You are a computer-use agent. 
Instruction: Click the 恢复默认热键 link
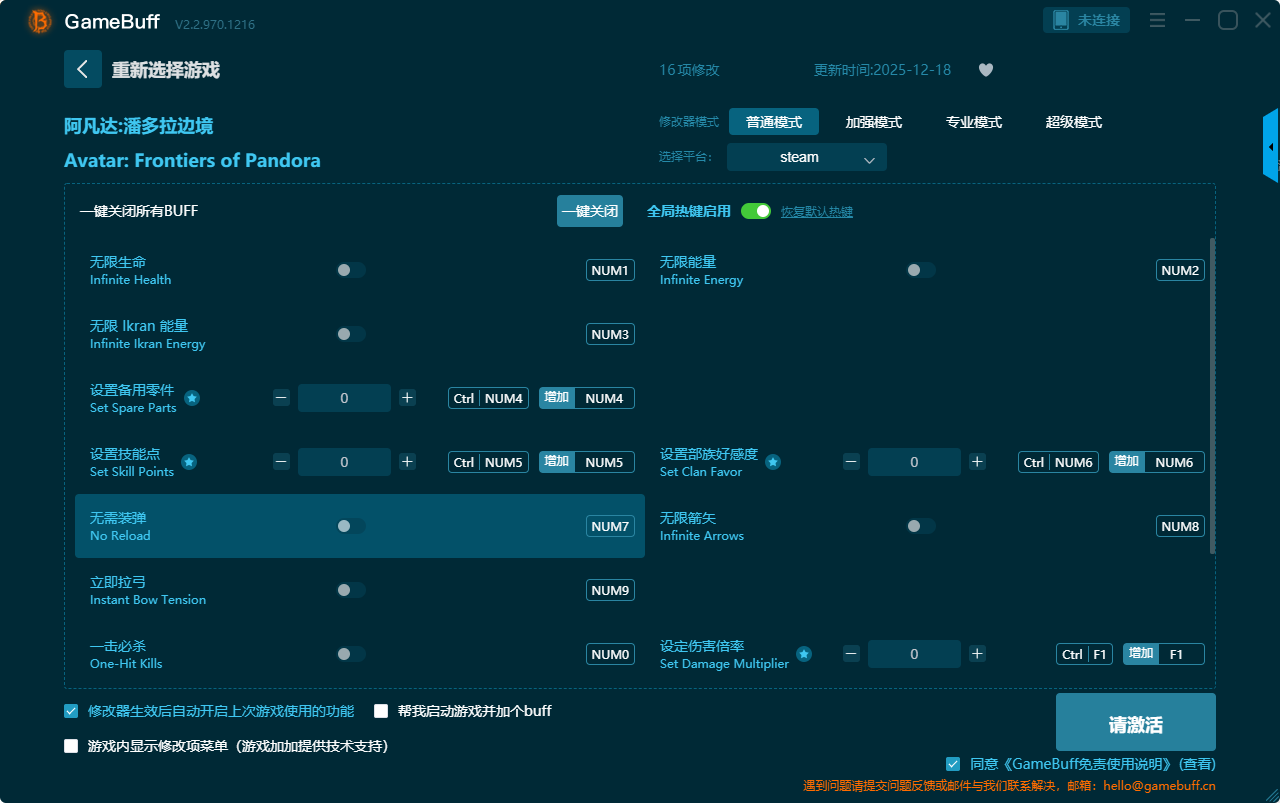click(x=816, y=212)
